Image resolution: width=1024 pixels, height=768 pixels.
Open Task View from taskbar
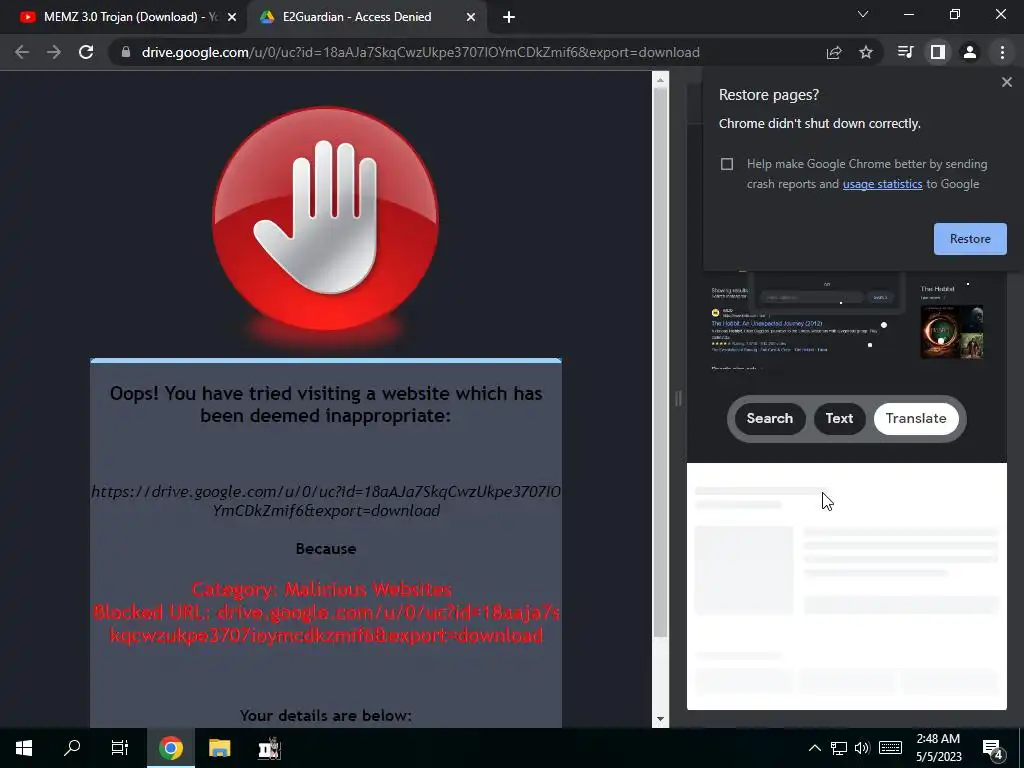[120, 748]
